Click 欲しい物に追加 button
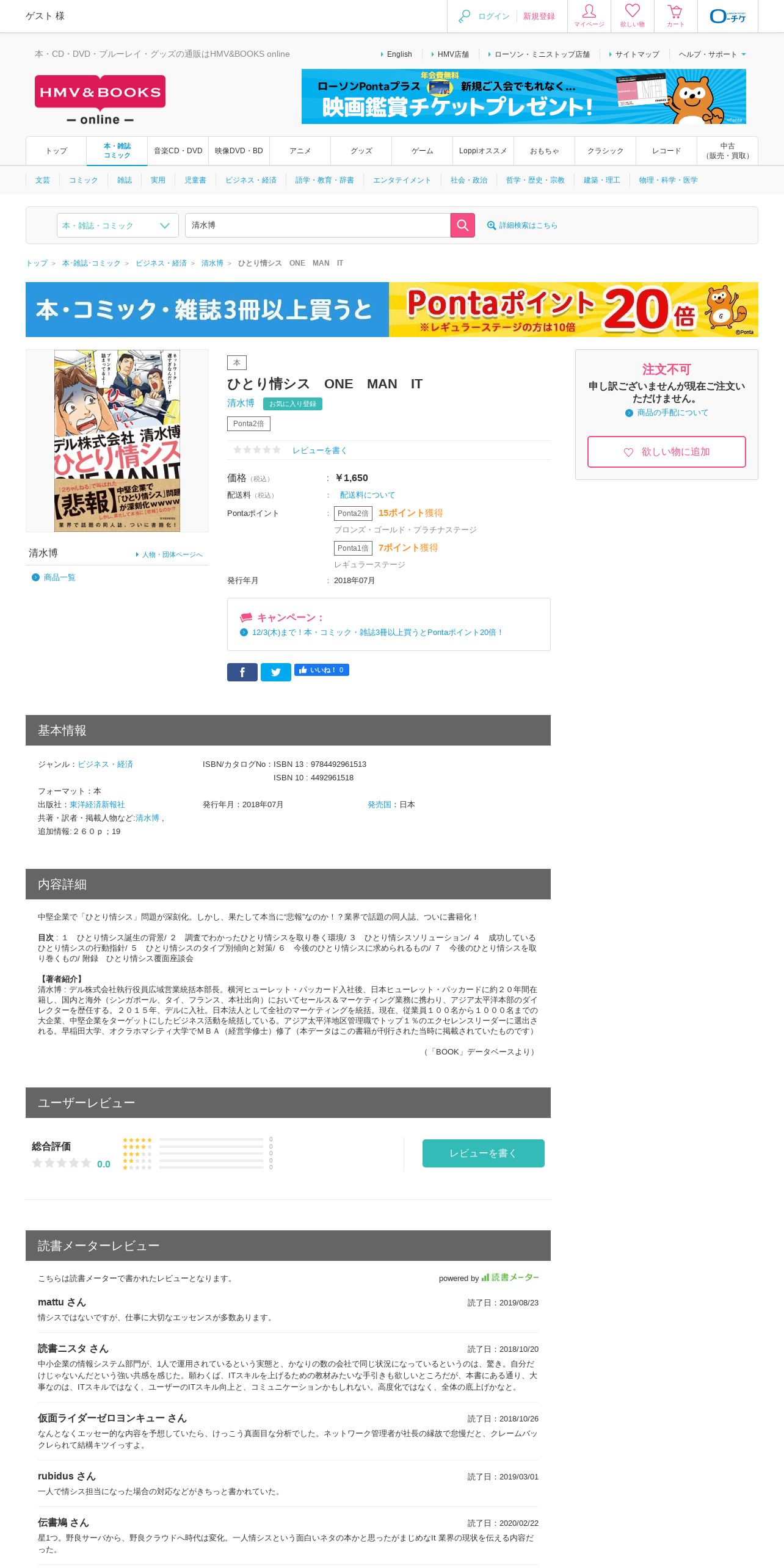Viewport: 784px width, 1568px height. 667,452
